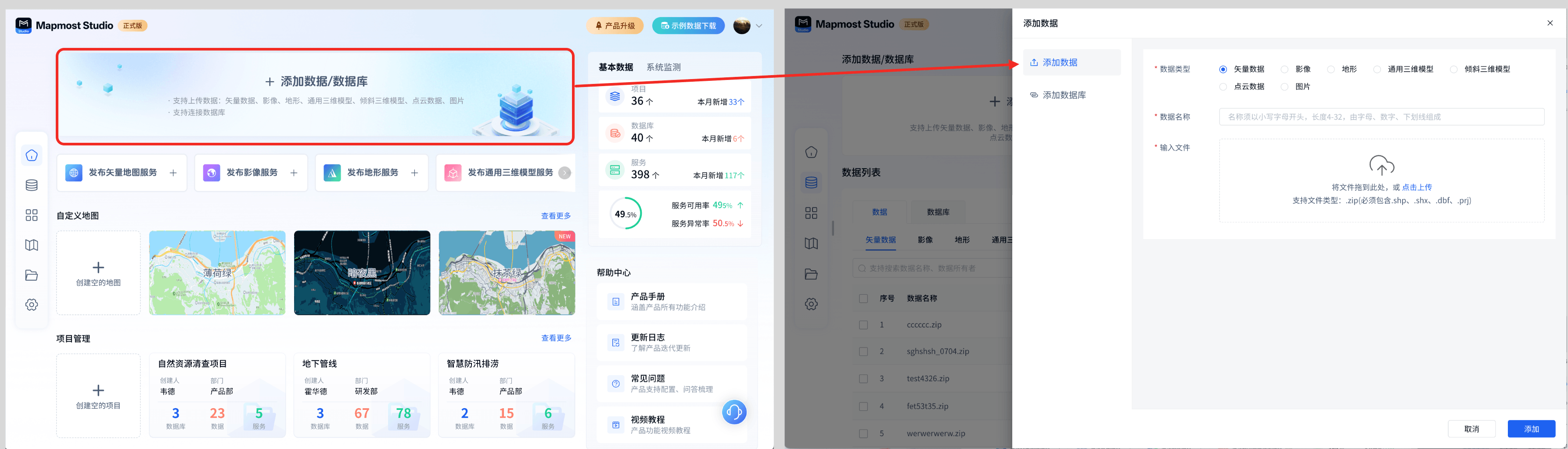1568x449 pixels.
Task: Select the 影像 data type radio button
Action: click(1284, 69)
